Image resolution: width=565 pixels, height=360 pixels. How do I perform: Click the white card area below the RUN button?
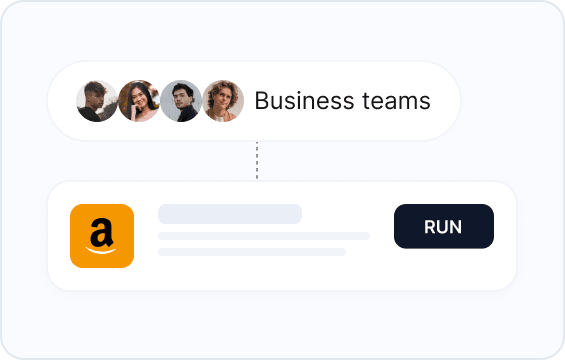444,268
